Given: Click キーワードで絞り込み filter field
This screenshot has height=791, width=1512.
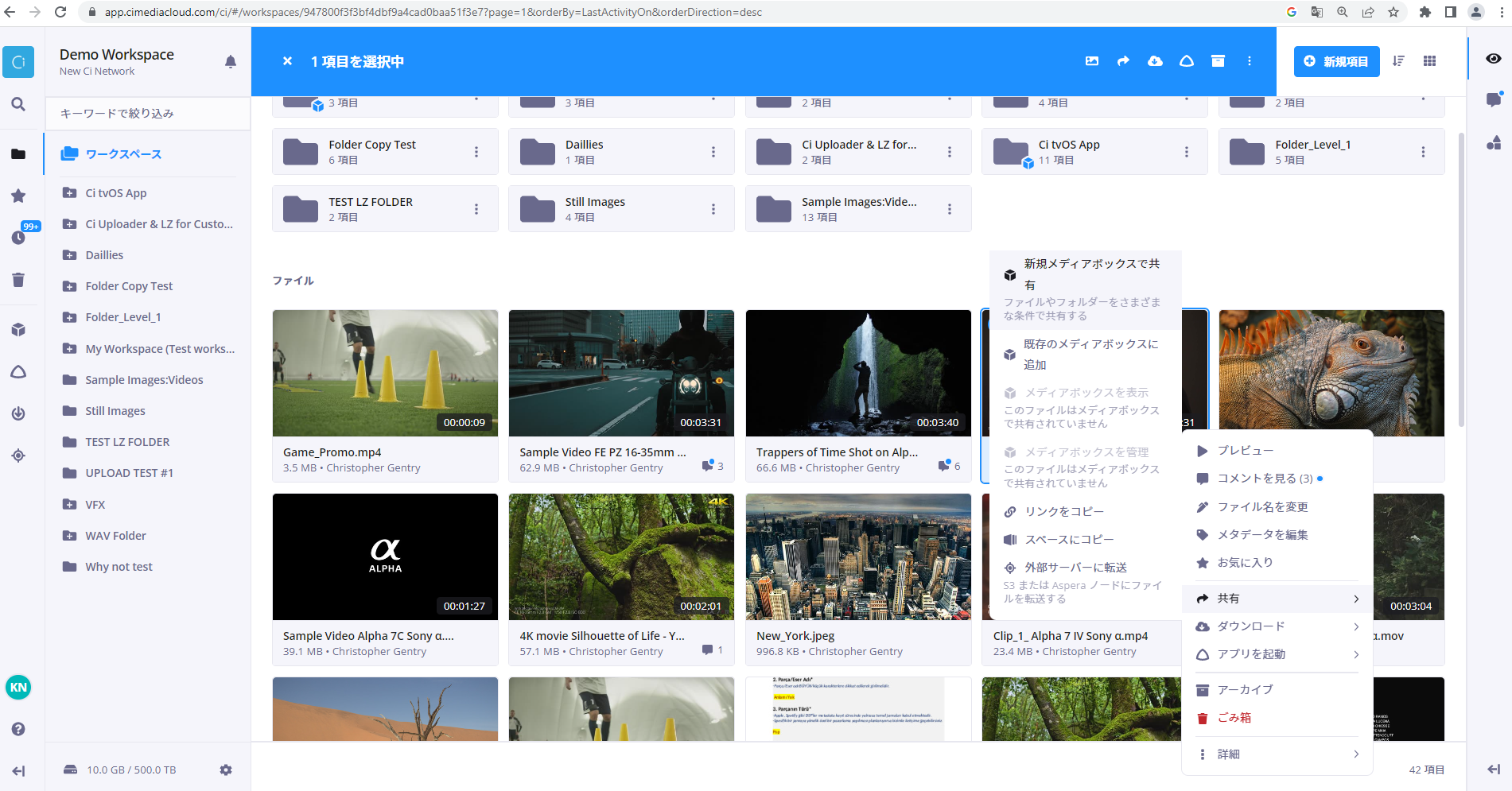Looking at the screenshot, I should tap(148, 114).
